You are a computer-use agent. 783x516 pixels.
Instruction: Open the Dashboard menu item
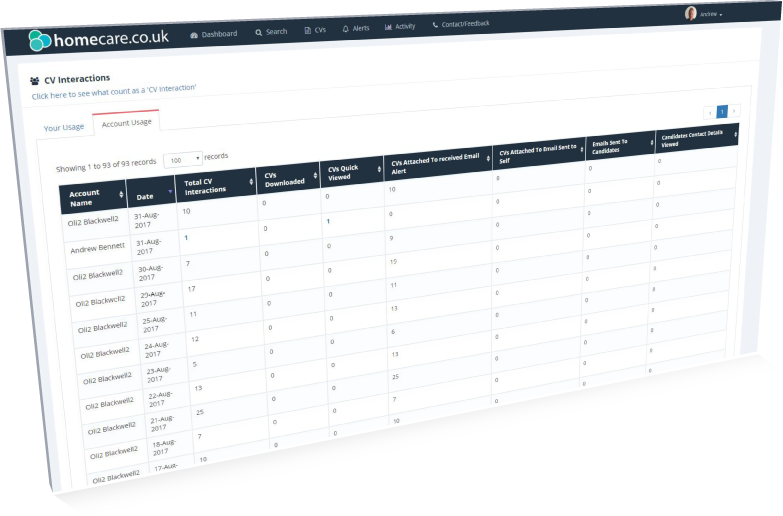pos(214,34)
